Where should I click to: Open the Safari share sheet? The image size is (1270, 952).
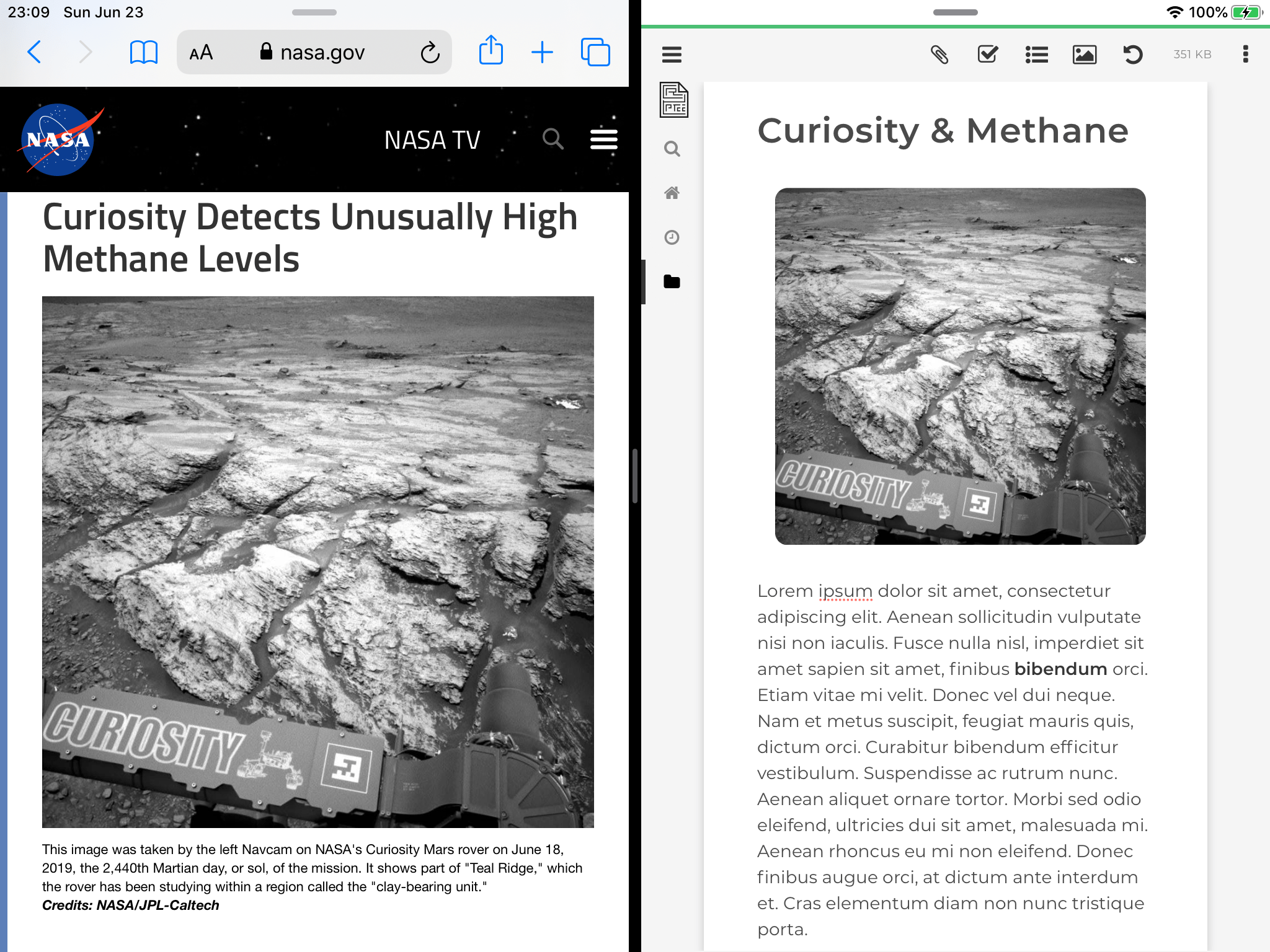click(491, 50)
